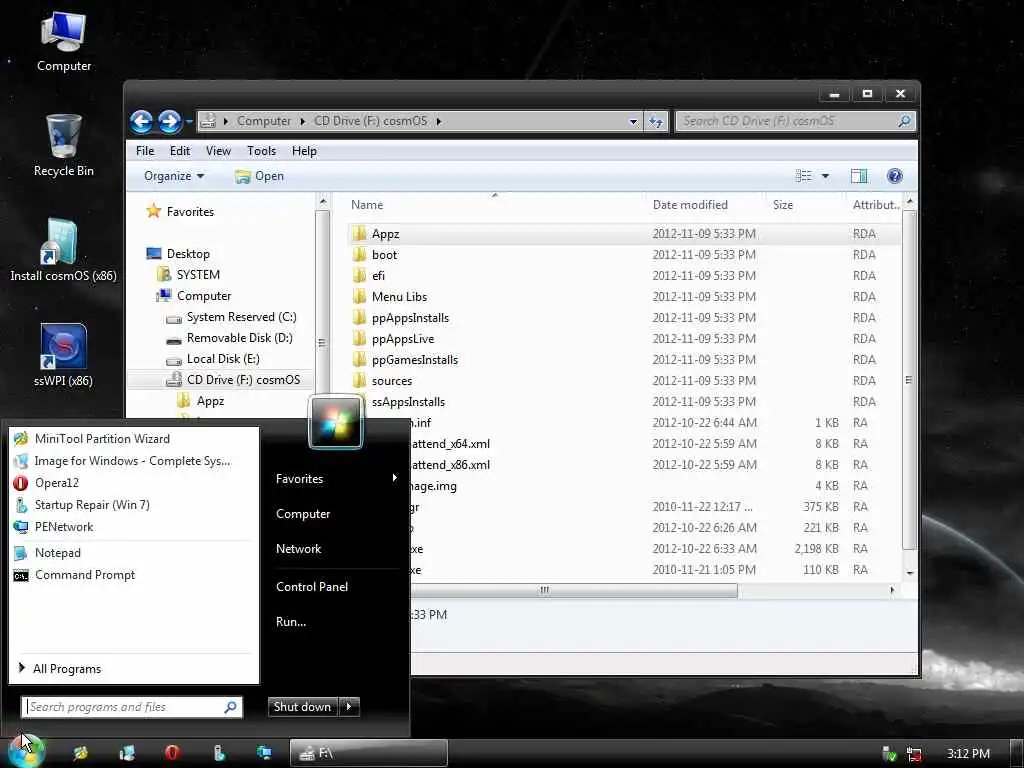Click the F:\ taskbar window button
Viewport: 1024px width, 768px height.
tap(368, 753)
